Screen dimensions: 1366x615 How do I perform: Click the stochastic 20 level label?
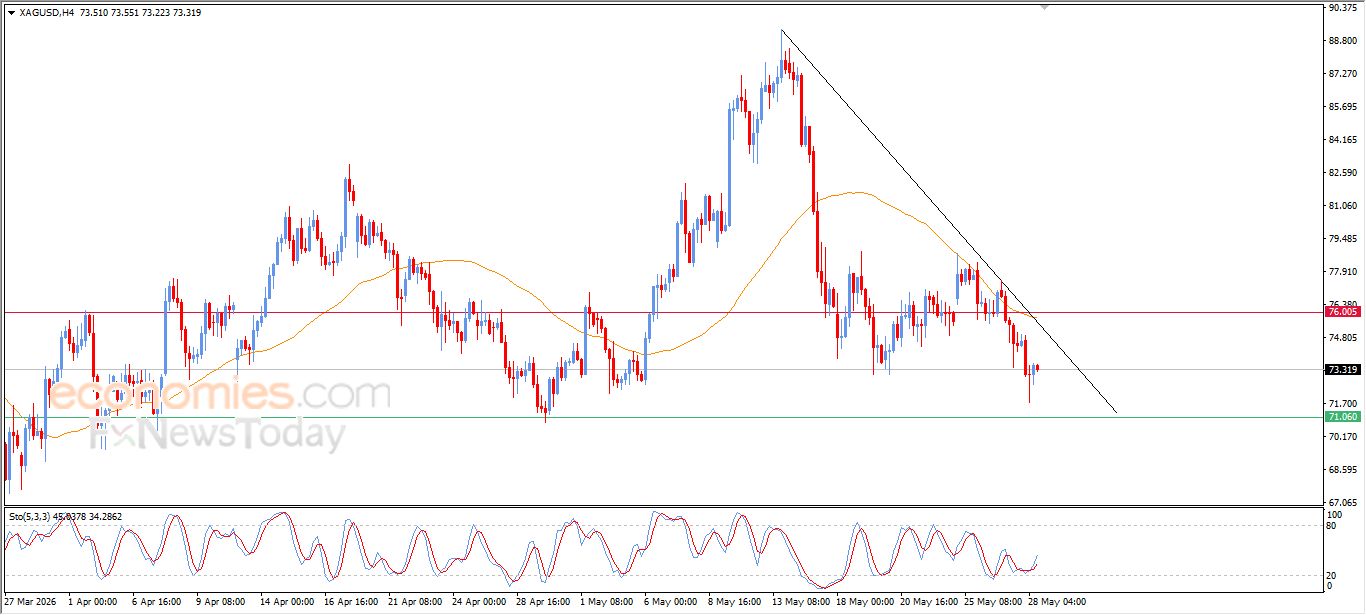click(1332, 575)
